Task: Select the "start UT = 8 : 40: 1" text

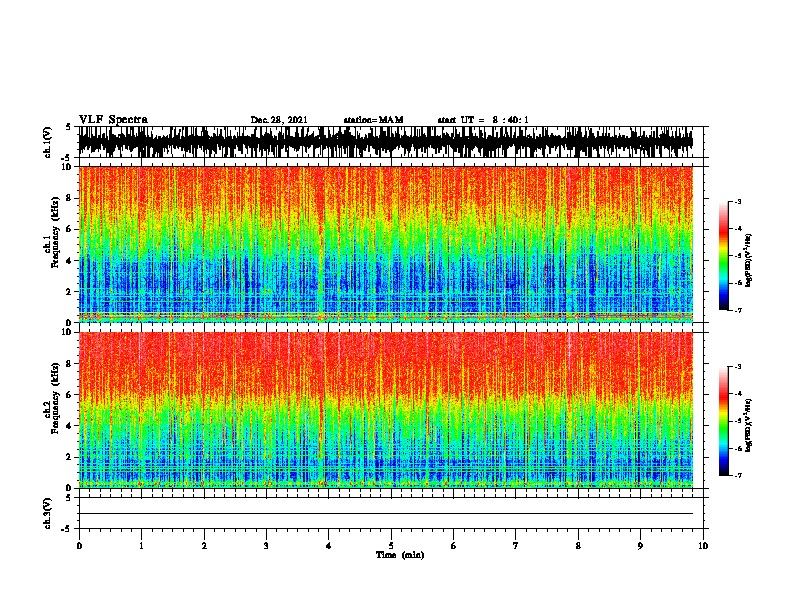Action: point(483,120)
